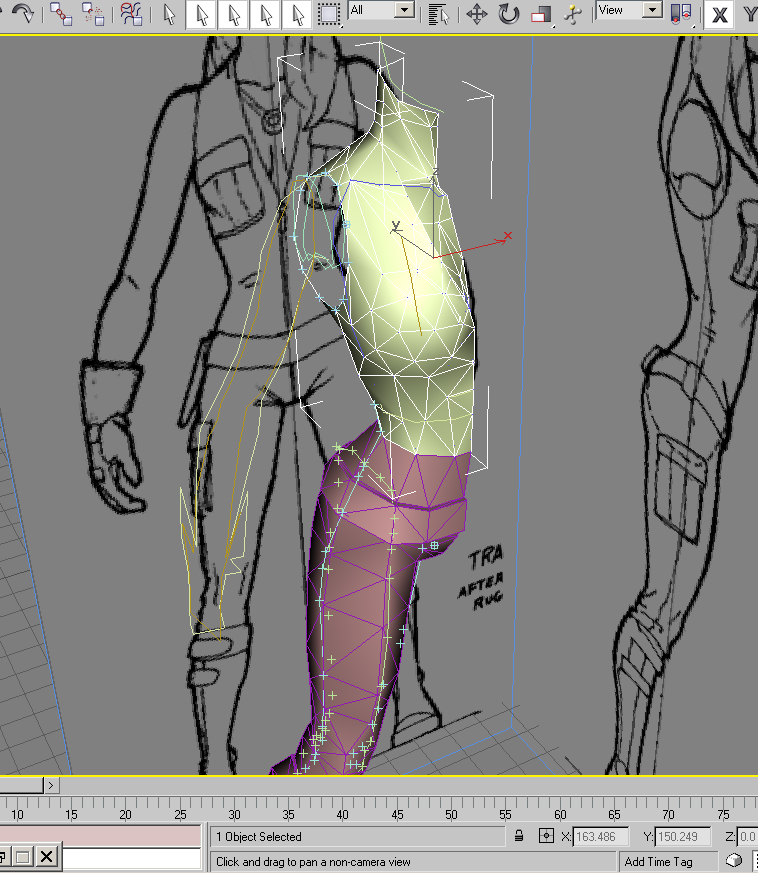758x874 pixels.
Task: Activate the Select and Link tool
Action: tap(61, 14)
